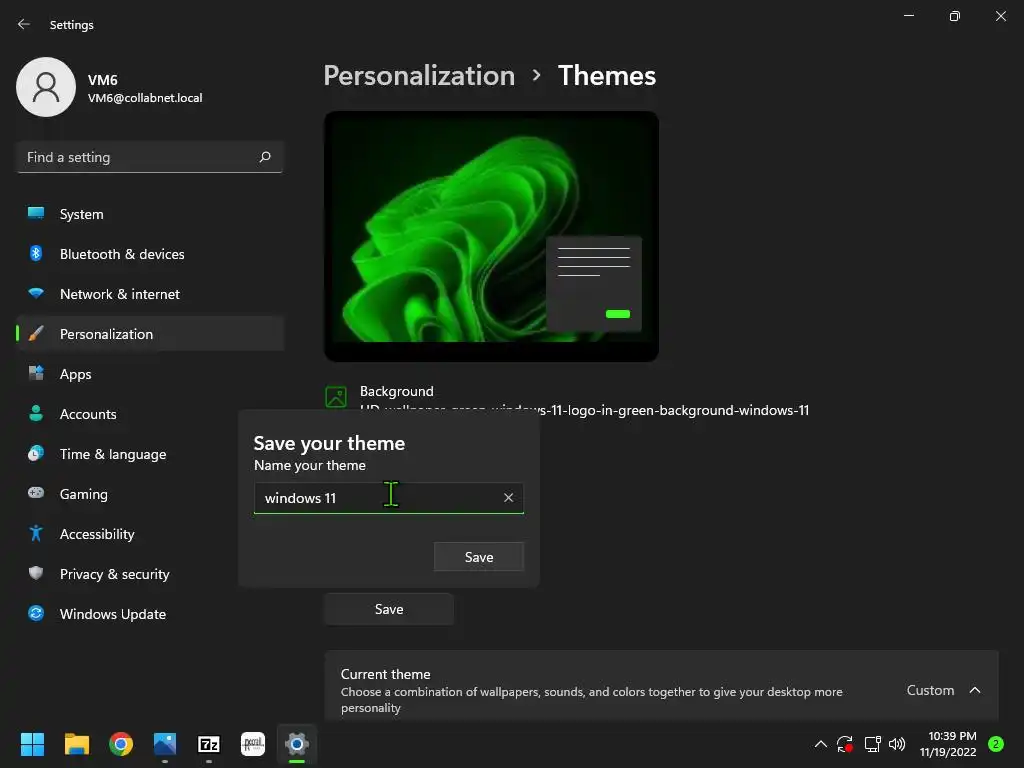Screen dimensions: 1024x768
Task: Click the theme name text field
Action: point(389,498)
